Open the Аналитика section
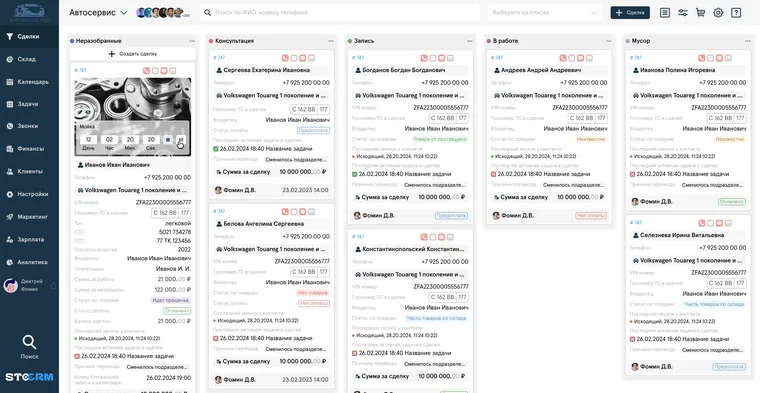760x393 pixels. tap(29, 262)
